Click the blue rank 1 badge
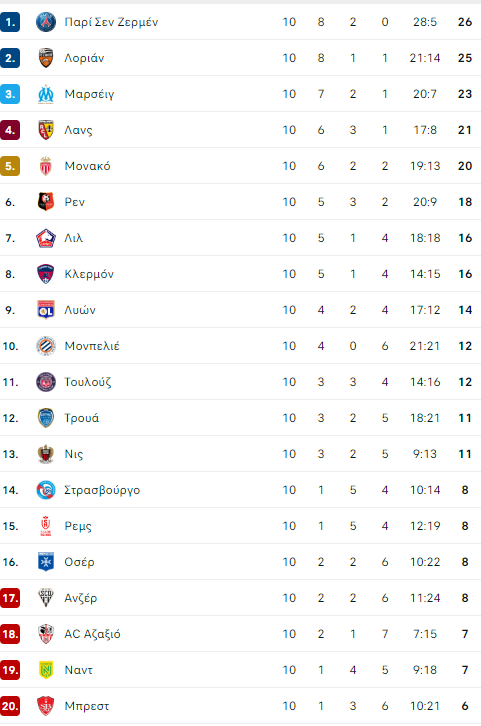The width and height of the screenshot is (481, 726). (10, 22)
